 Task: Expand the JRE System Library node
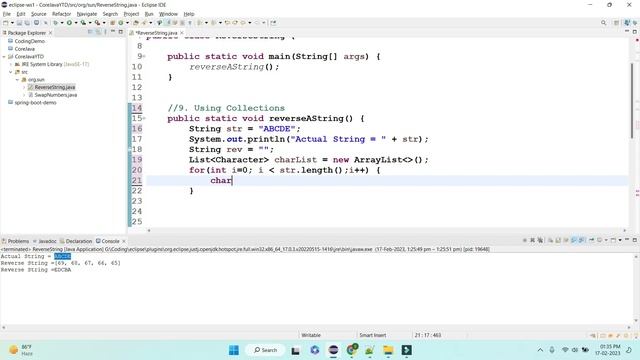11,64
